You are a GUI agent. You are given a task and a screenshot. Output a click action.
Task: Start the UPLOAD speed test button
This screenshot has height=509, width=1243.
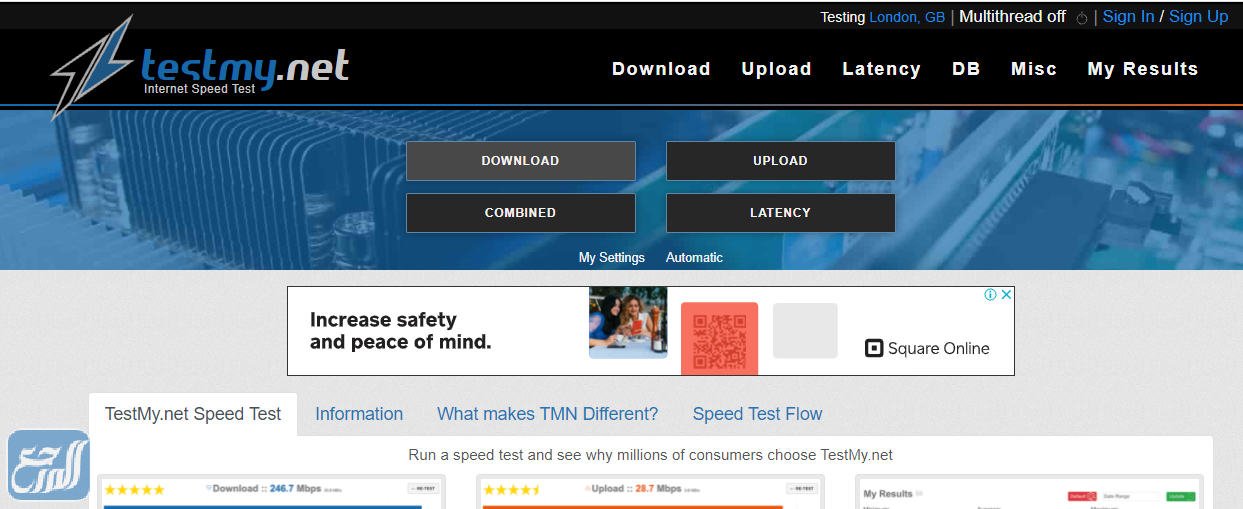click(x=780, y=161)
